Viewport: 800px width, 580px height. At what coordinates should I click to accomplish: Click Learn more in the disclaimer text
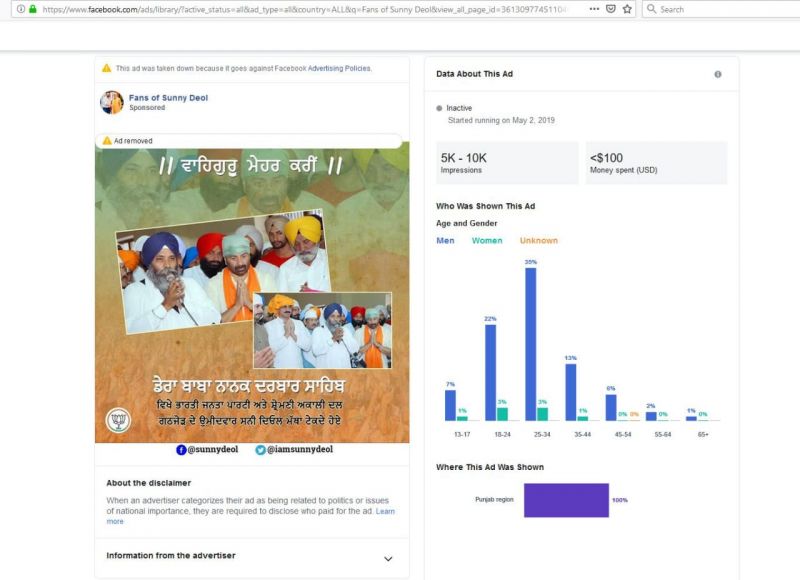[x=115, y=521]
